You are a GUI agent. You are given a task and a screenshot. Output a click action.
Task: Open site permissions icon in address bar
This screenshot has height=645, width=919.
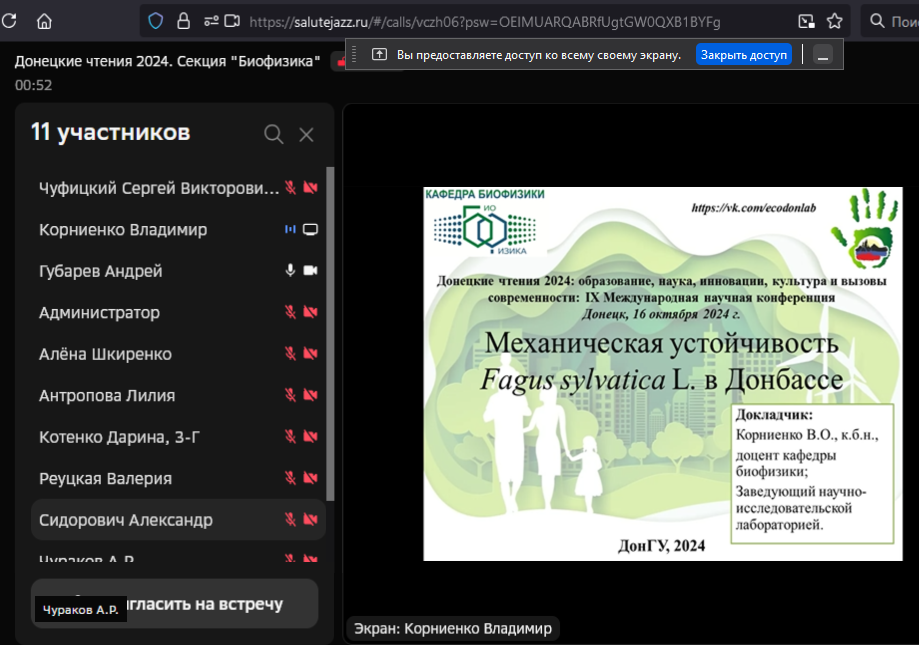pyautogui.click(x=211, y=22)
